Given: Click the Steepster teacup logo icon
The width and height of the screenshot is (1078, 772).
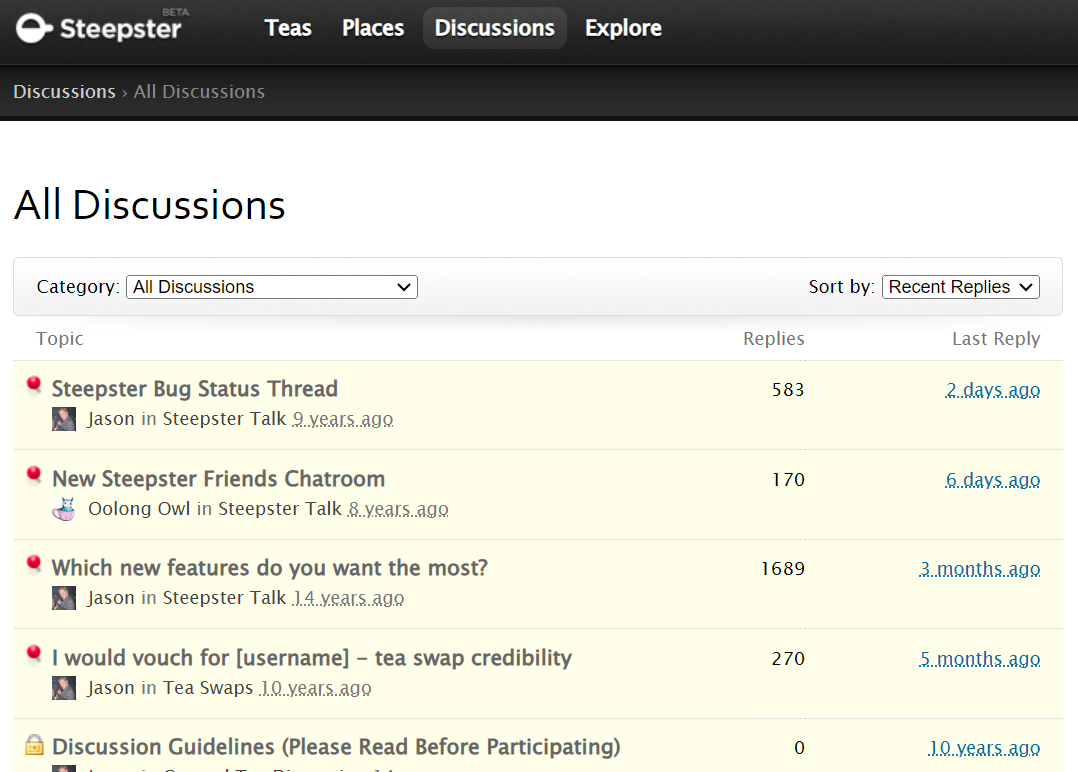Looking at the screenshot, I should [x=34, y=28].
